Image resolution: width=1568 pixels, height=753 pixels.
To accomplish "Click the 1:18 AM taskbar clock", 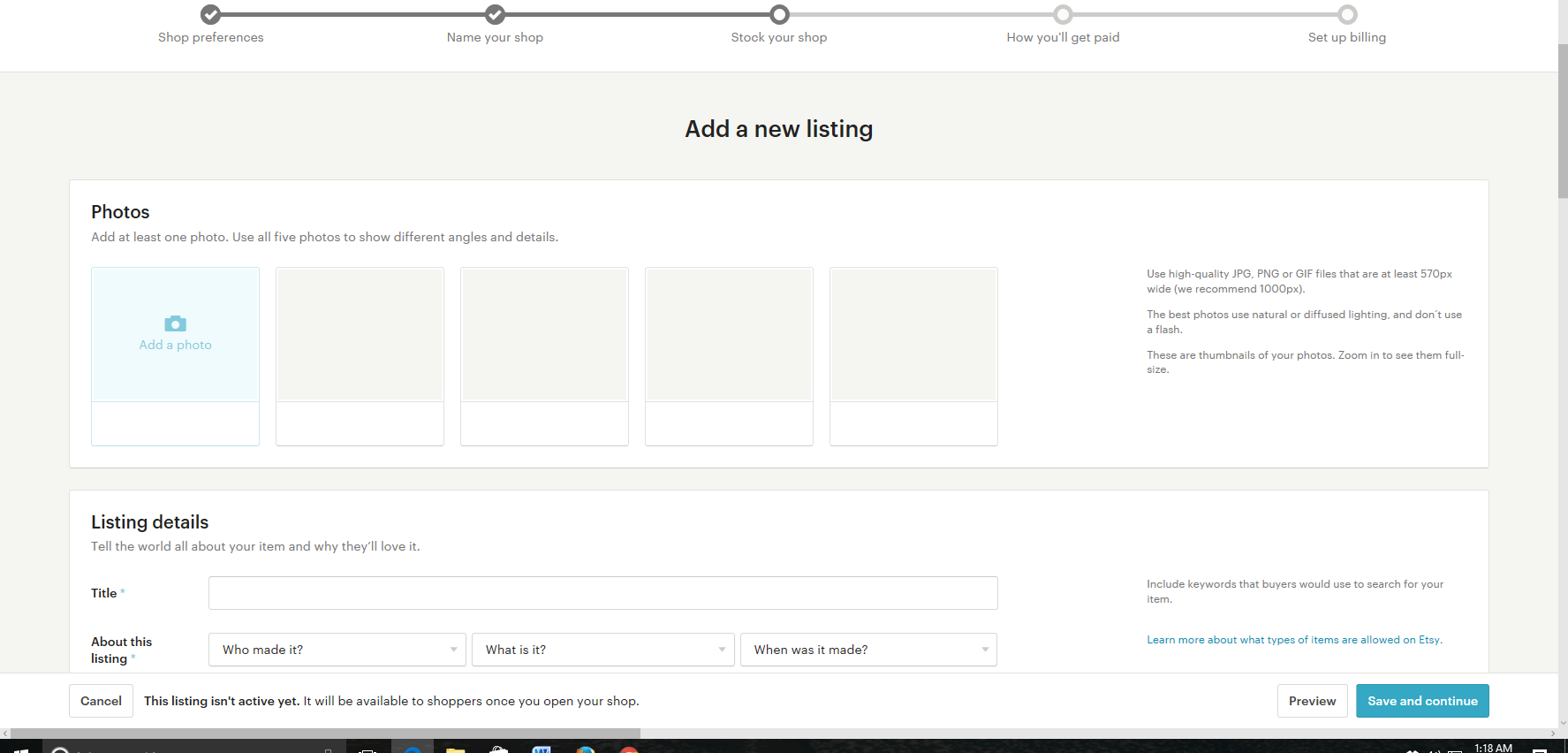I will tap(1493, 748).
